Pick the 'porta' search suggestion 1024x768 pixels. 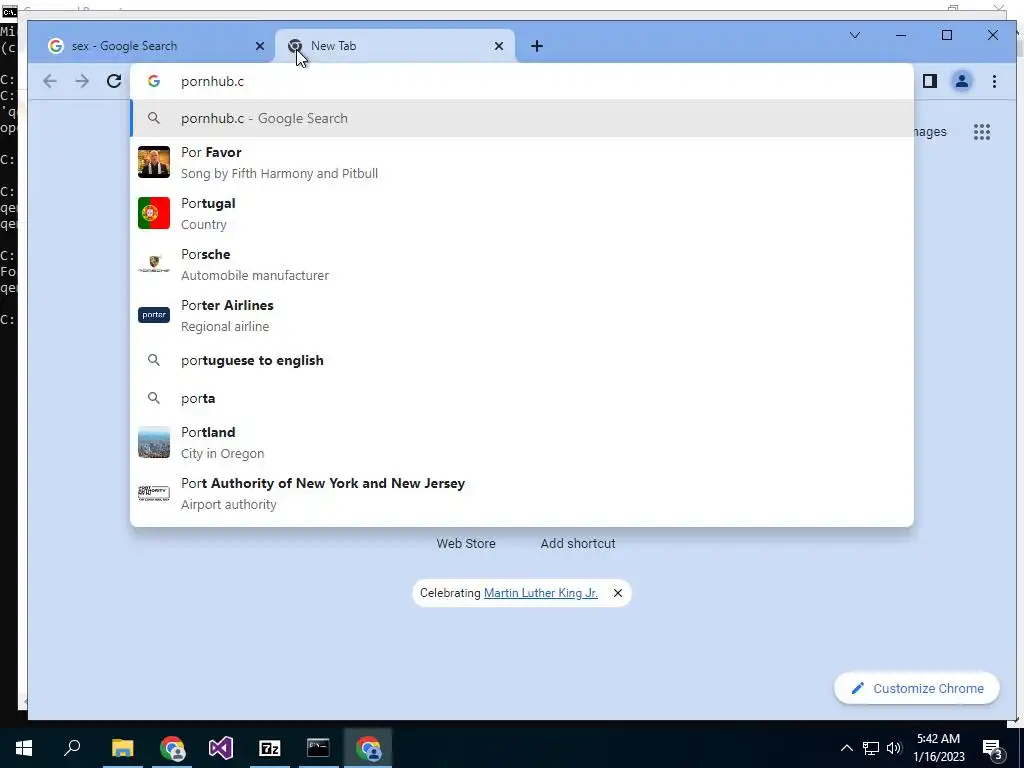click(522, 398)
